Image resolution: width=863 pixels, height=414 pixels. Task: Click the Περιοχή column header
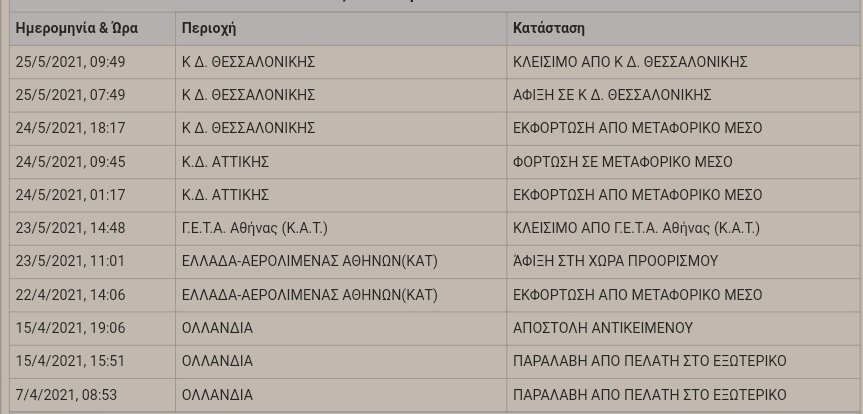209,28
